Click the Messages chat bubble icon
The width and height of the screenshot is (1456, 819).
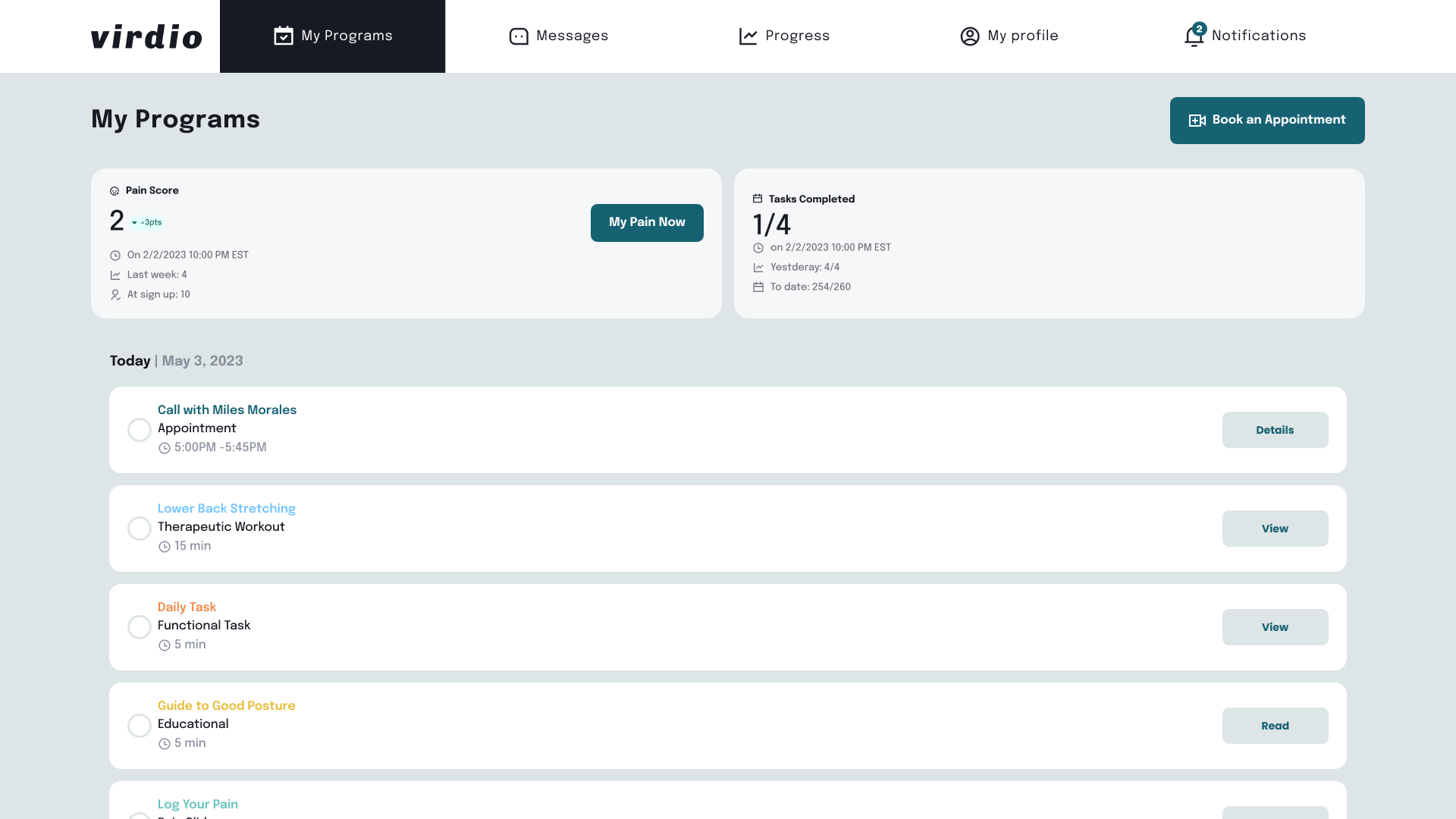coord(518,36)
